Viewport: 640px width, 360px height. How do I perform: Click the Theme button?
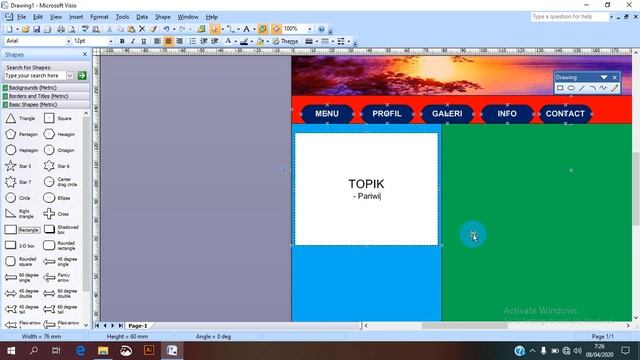[285, 41]
